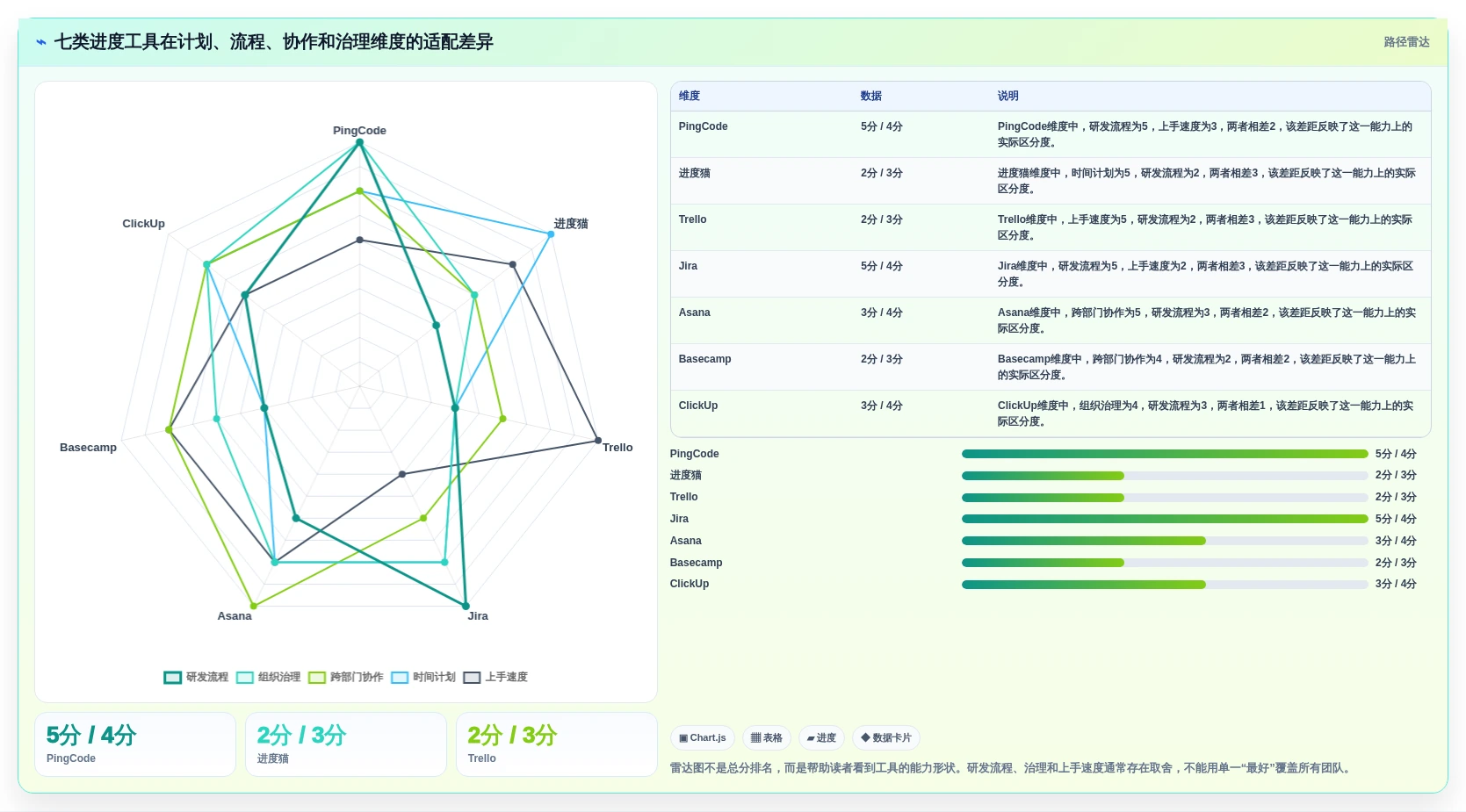
Task: Click the 维度 column header
Action: click(690, 96)
